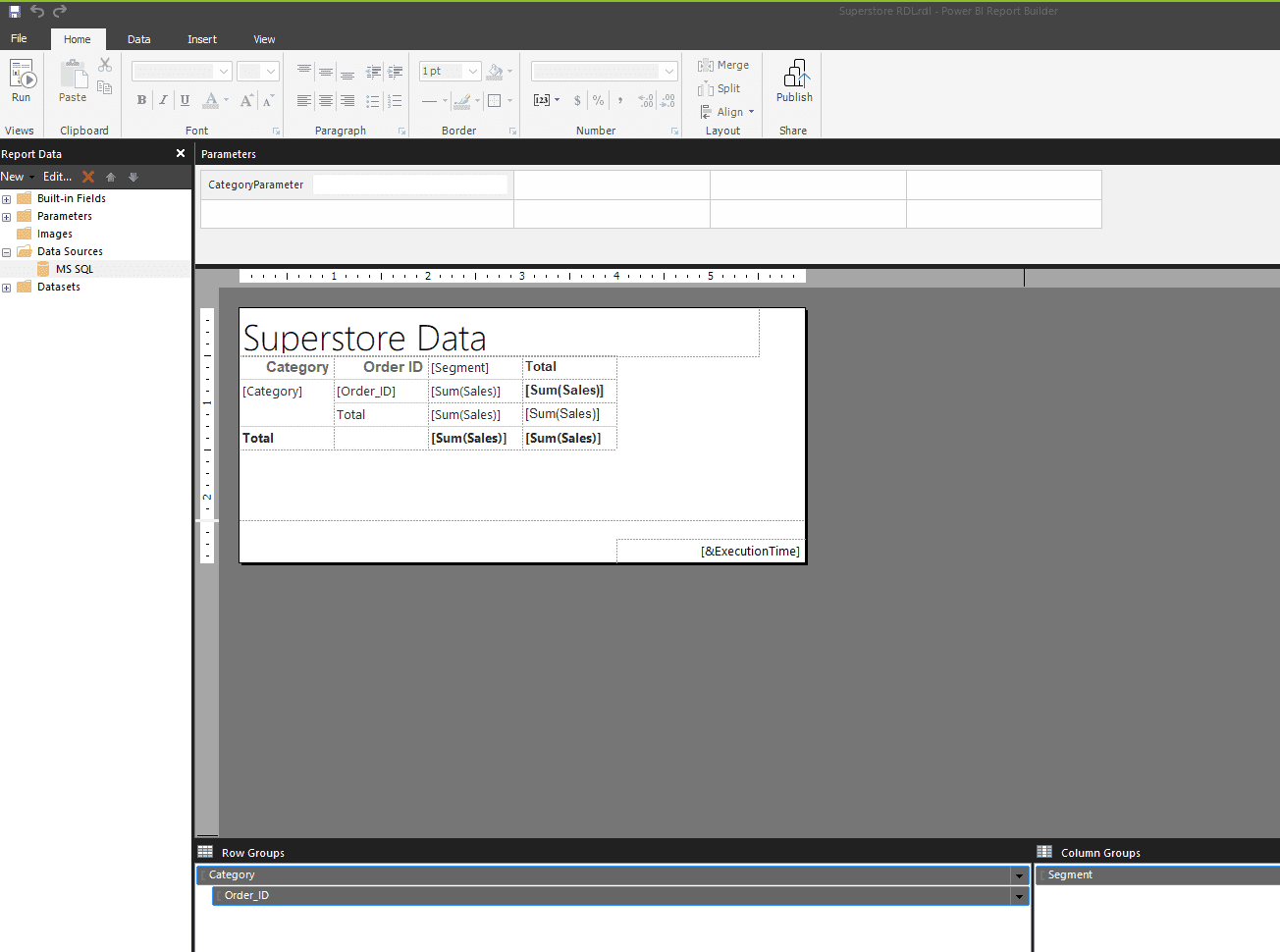Viewport: 1280px width, 952px height.
Task: Select the underline icon in Font group
Action: (x=185, y=99)
